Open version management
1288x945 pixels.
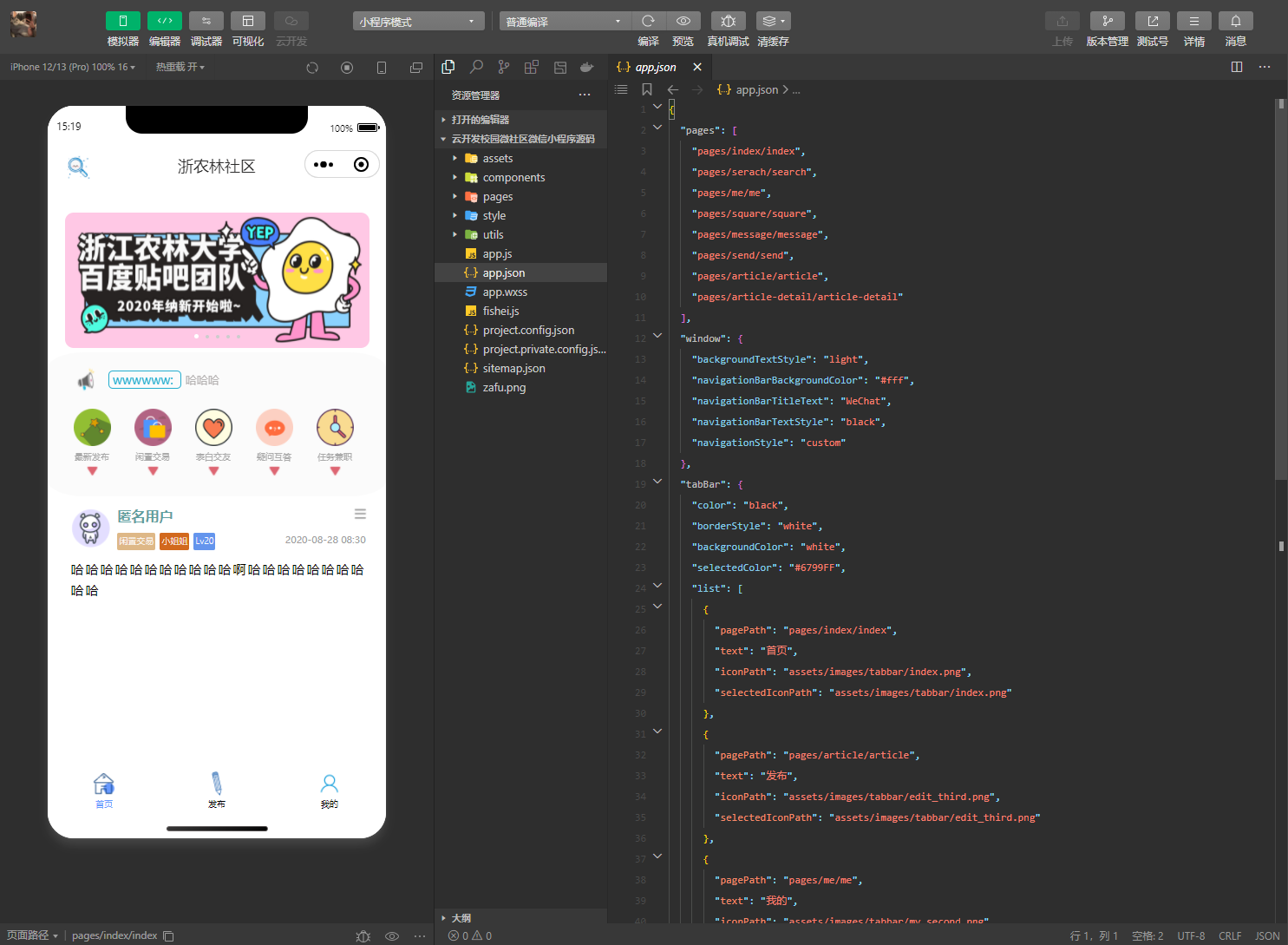click(x=1107, y=21)
